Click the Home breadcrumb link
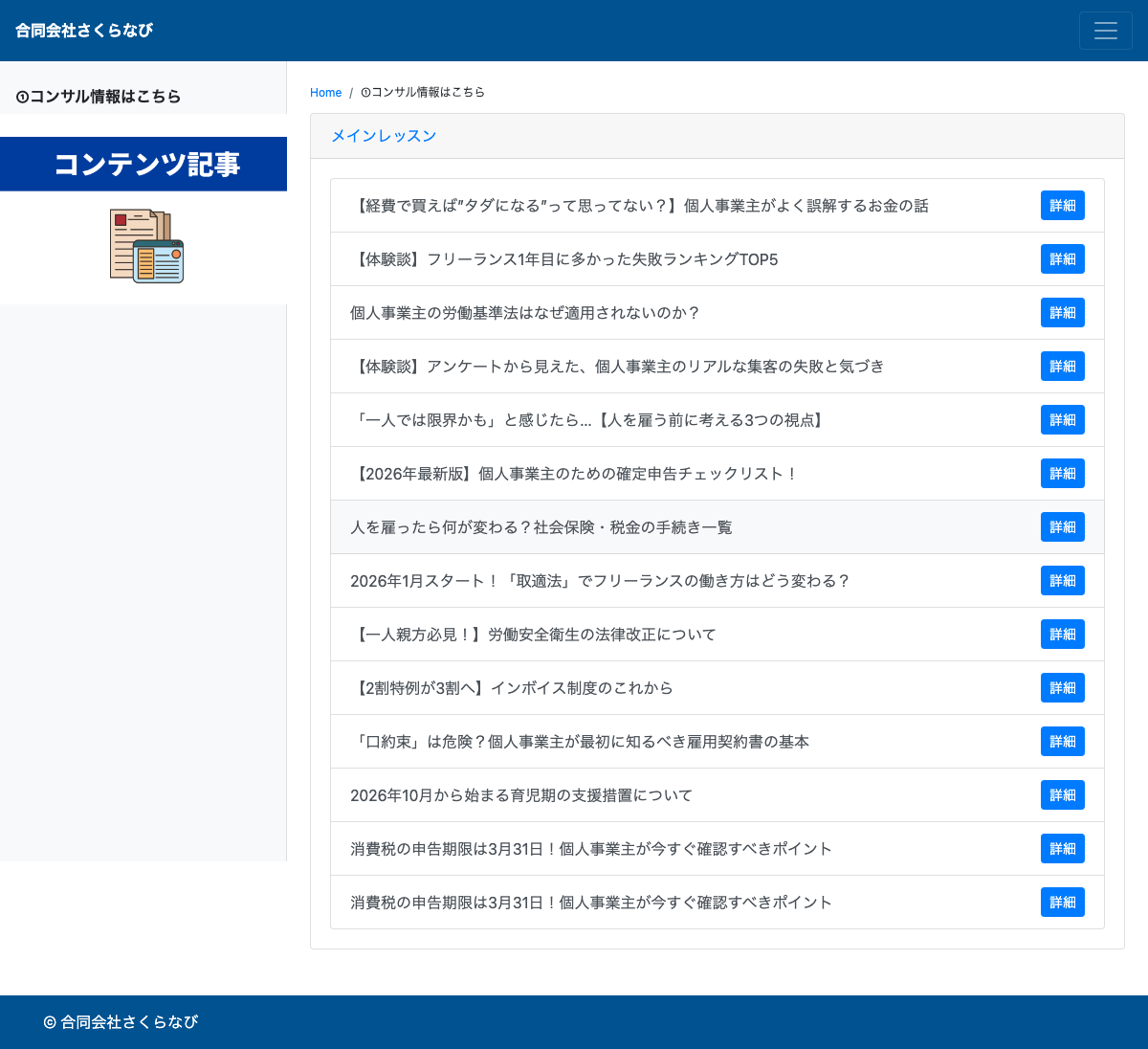The image size is (1148, 1049). coord(325,92)
